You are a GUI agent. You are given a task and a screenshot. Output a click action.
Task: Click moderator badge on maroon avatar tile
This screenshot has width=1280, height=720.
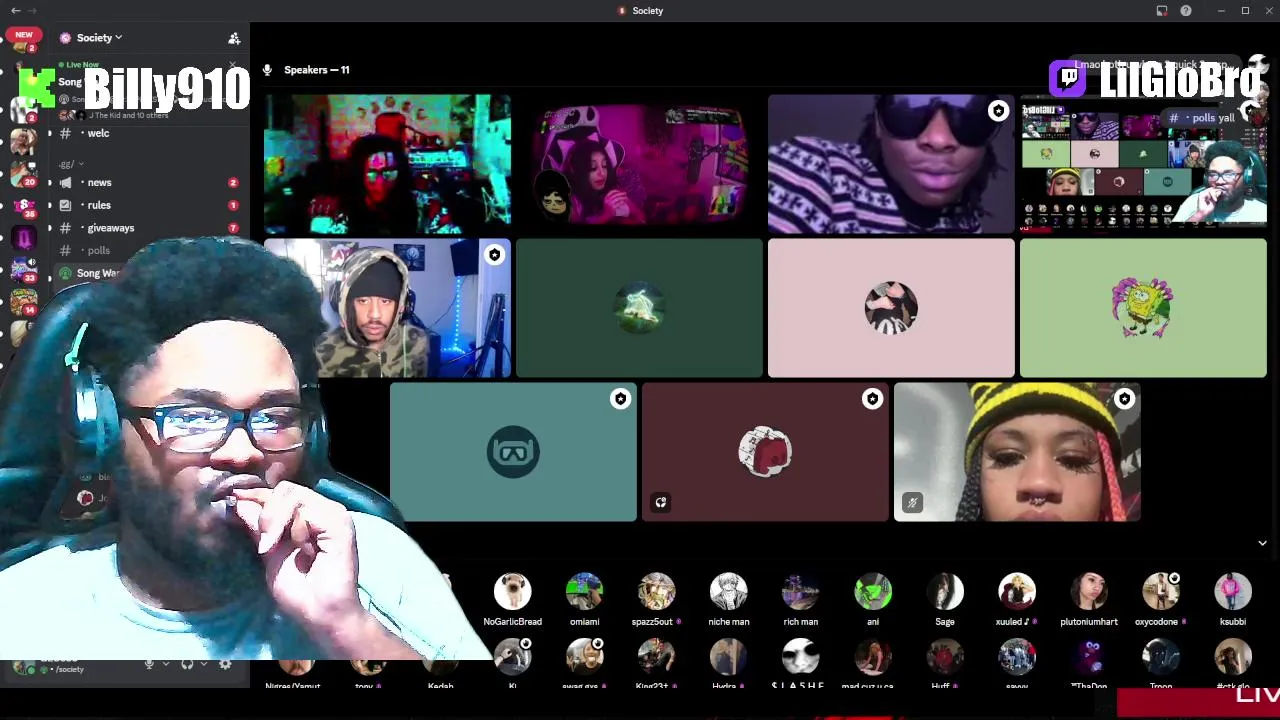coord(872,399)
